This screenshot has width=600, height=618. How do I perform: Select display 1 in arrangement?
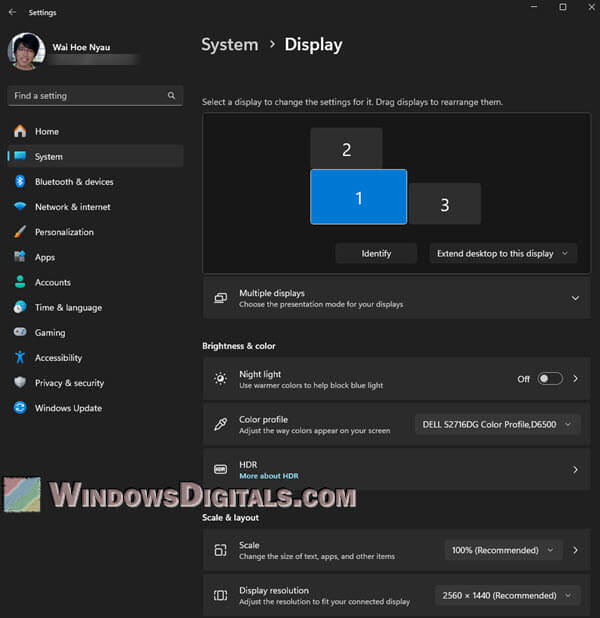(x=358, y=197)
